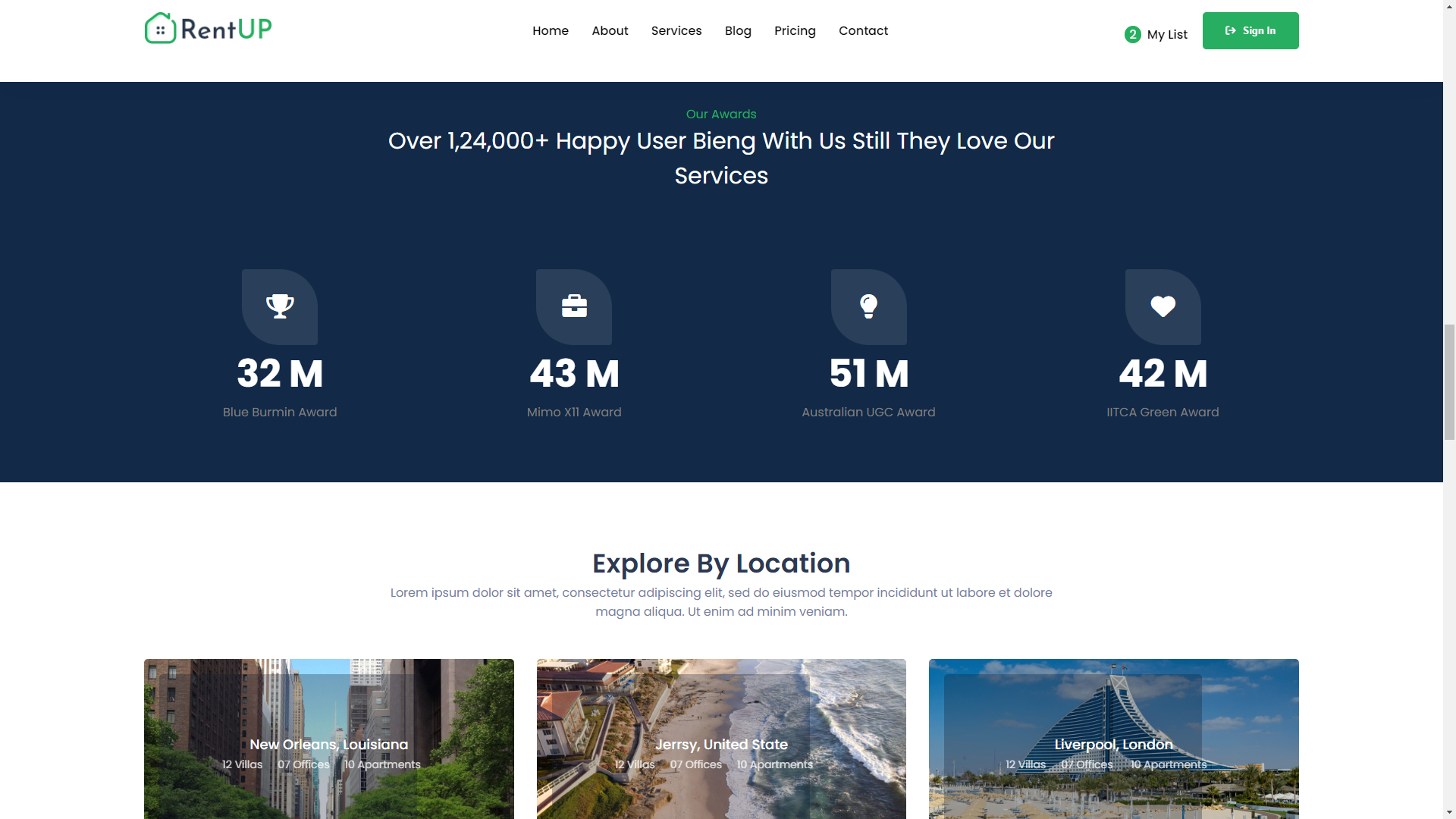Click the sign-in arrow icon
Screen dimensions: 1456x819
[x=1230, y=31]
